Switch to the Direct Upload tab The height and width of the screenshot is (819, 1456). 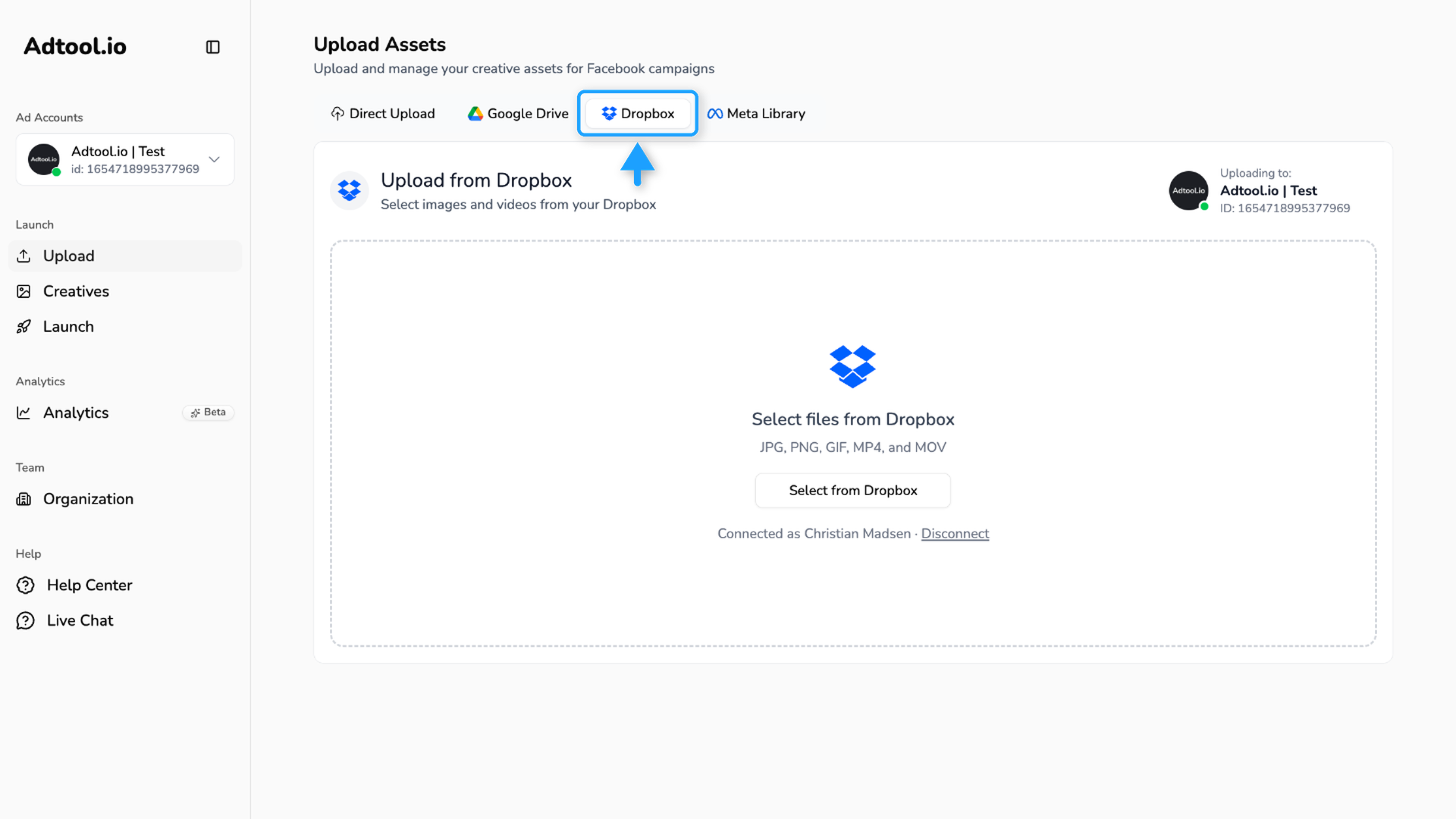click(x=383, y=114)
